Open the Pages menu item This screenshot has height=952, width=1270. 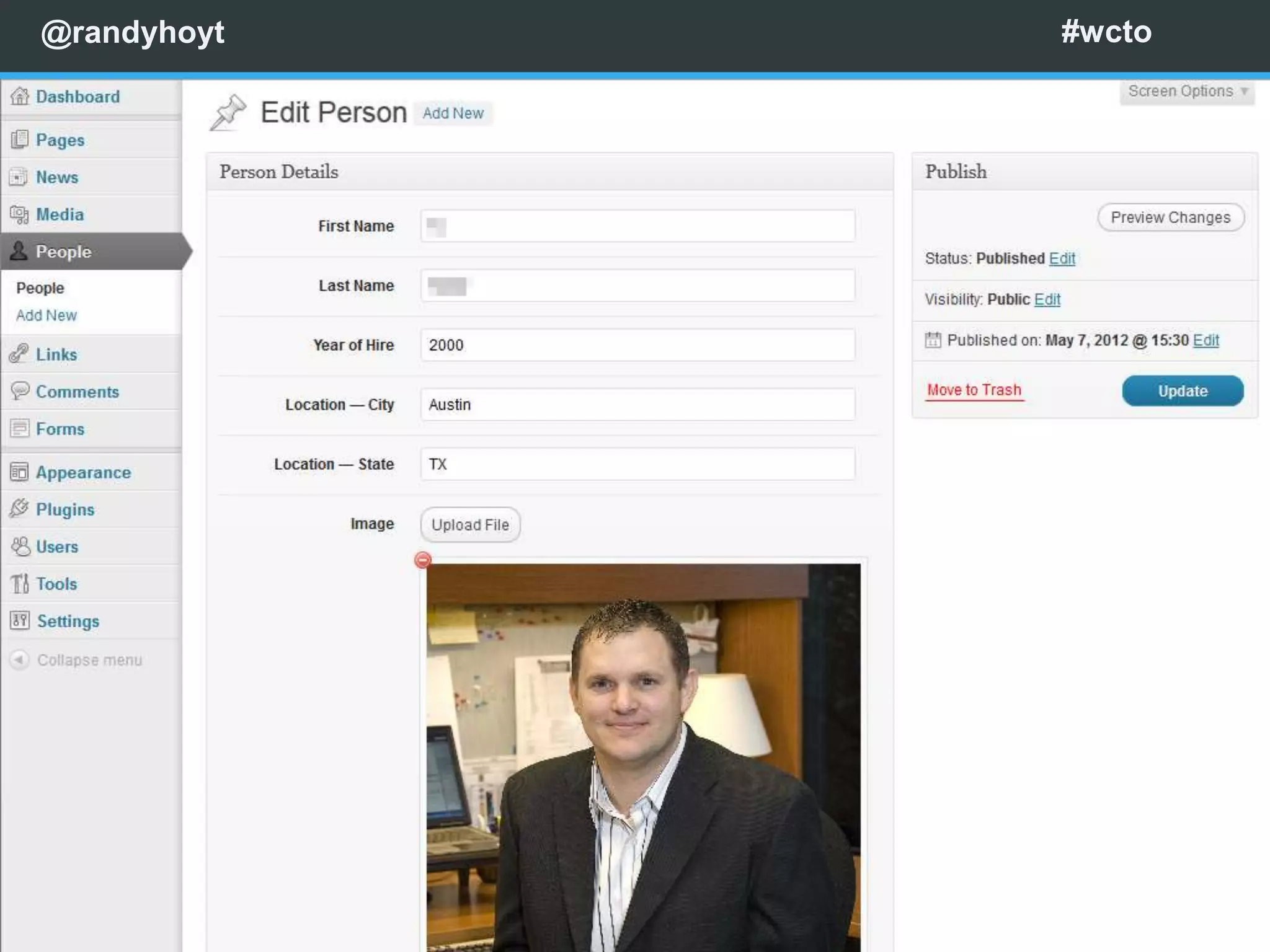point(60,140)
